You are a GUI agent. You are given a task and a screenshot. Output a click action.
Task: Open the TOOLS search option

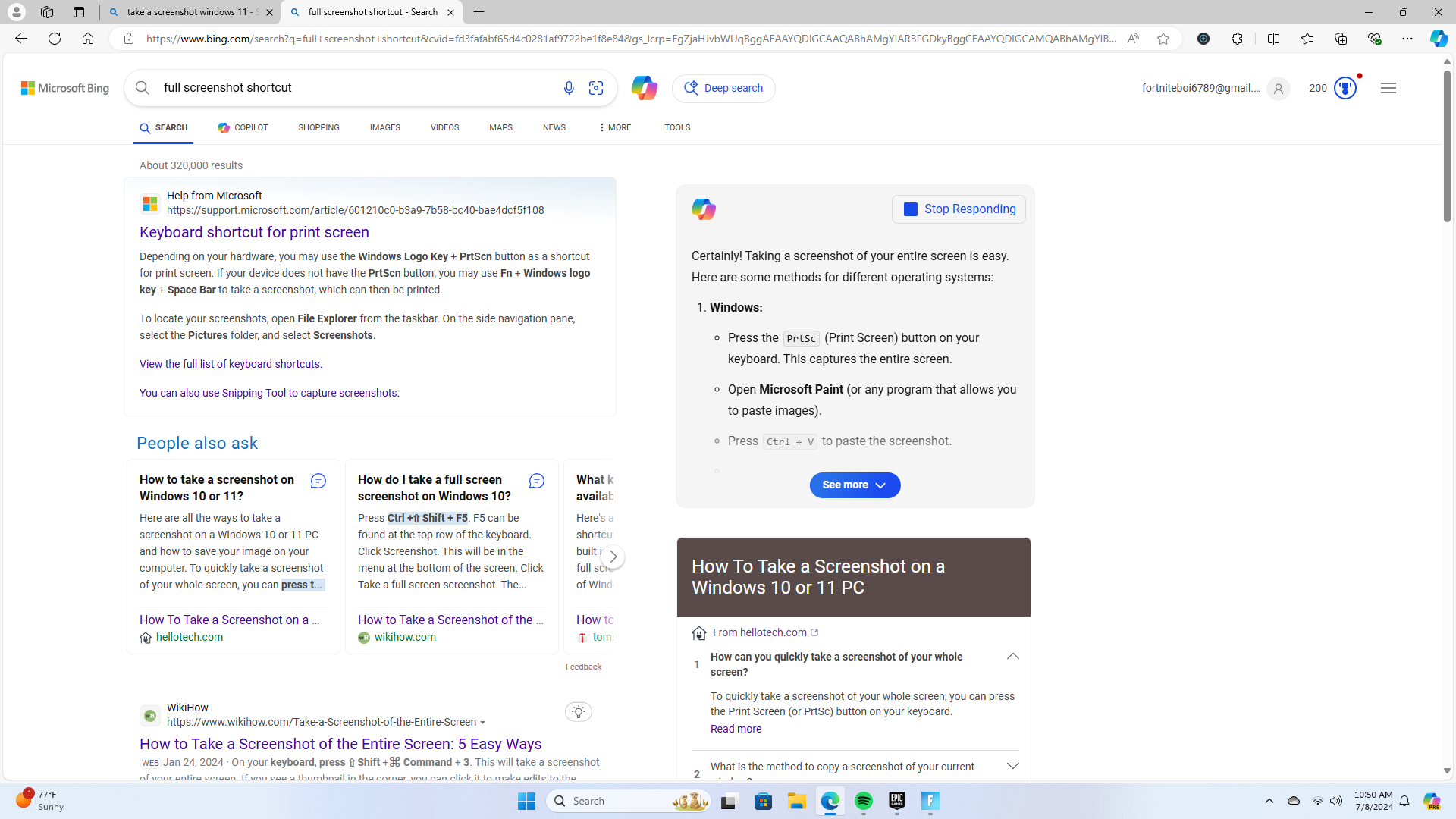[x=677, y=127]
